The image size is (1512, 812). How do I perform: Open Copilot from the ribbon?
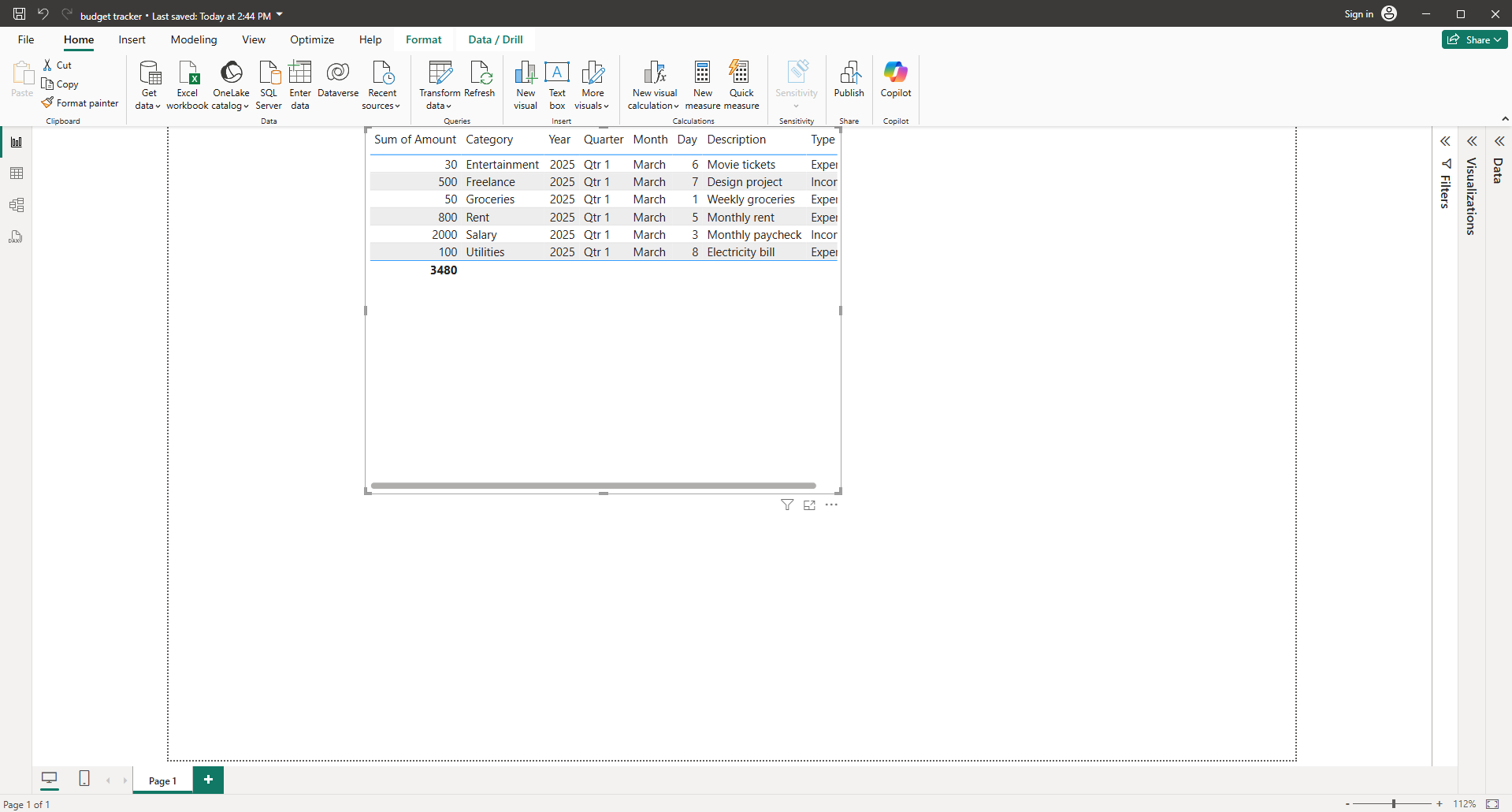[896, 79]
